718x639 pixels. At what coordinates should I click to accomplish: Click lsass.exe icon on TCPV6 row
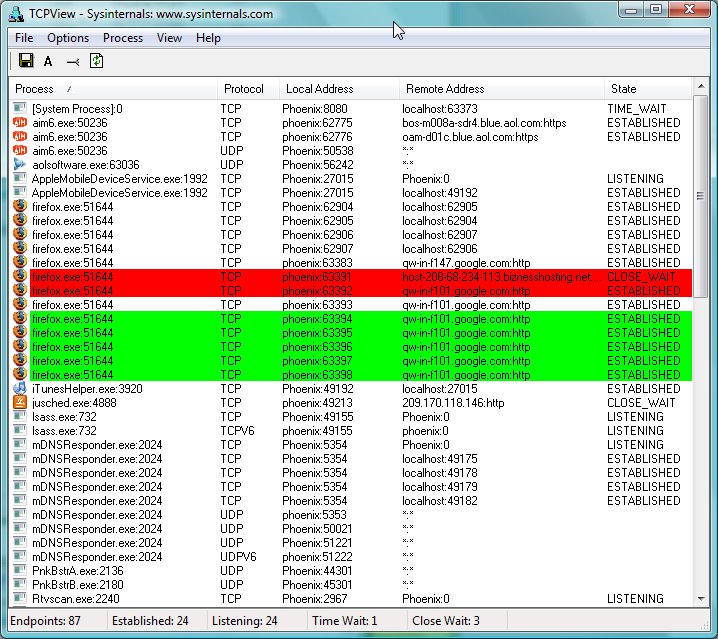pos(20,430)
